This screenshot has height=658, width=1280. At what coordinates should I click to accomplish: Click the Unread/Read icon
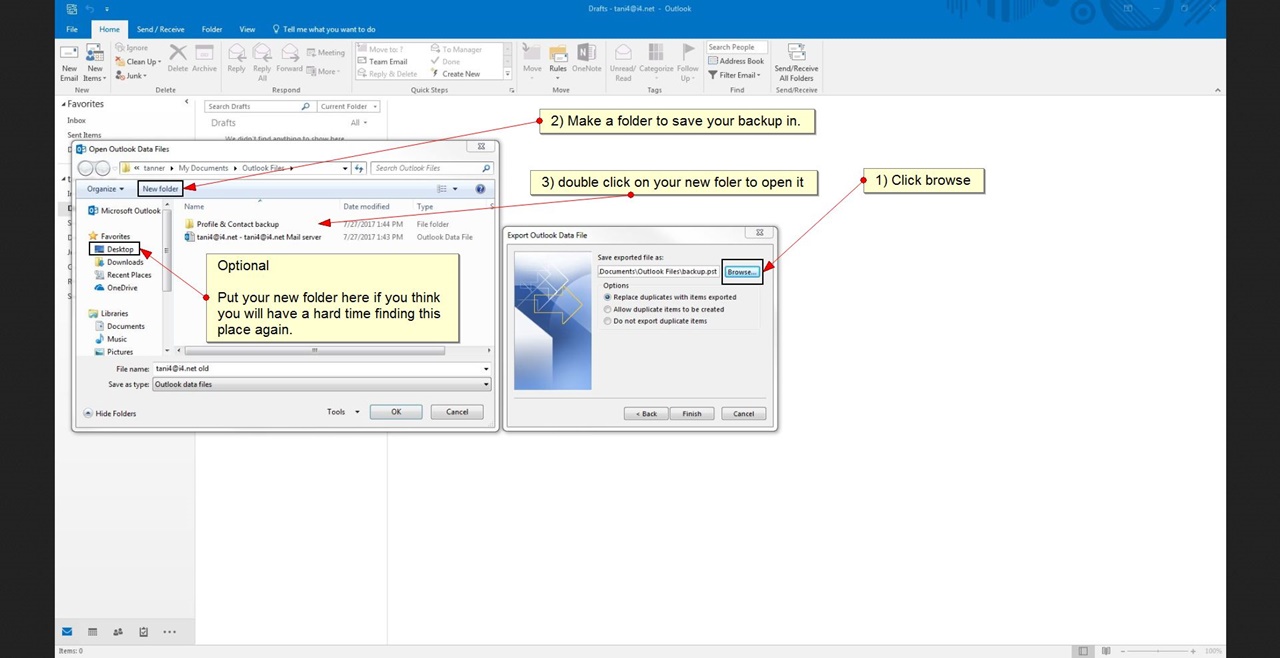(623, 62)
